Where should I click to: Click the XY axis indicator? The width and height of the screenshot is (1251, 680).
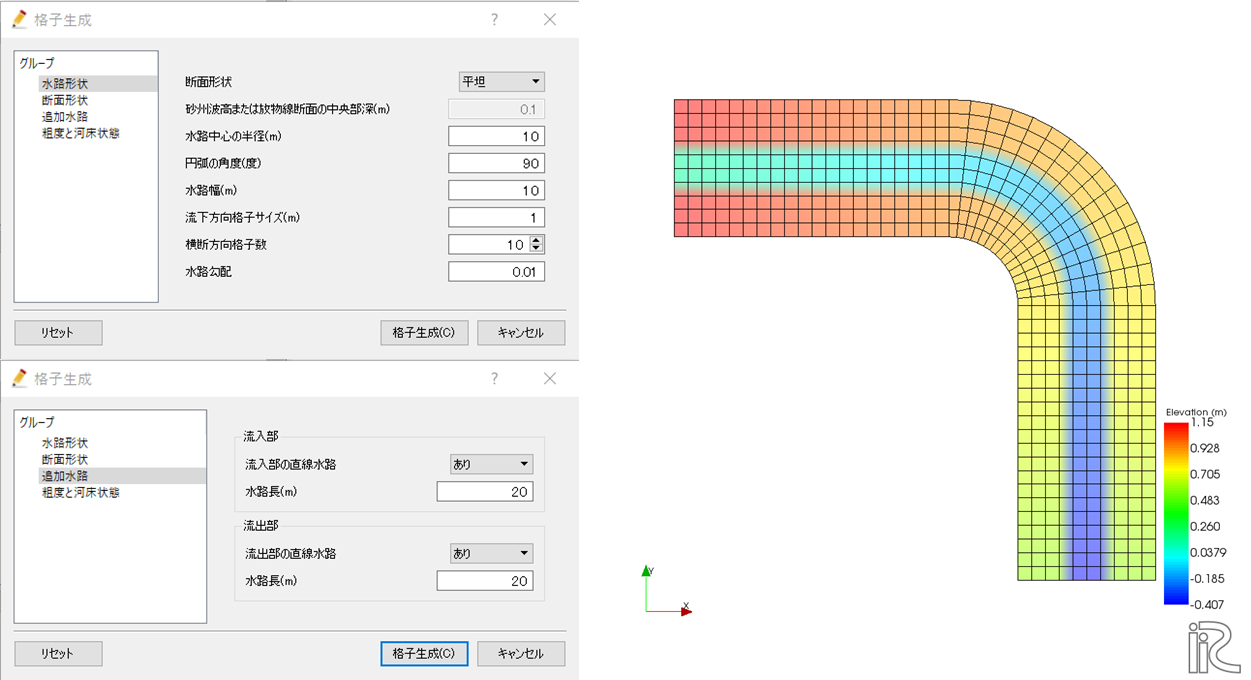pos(667,589)
